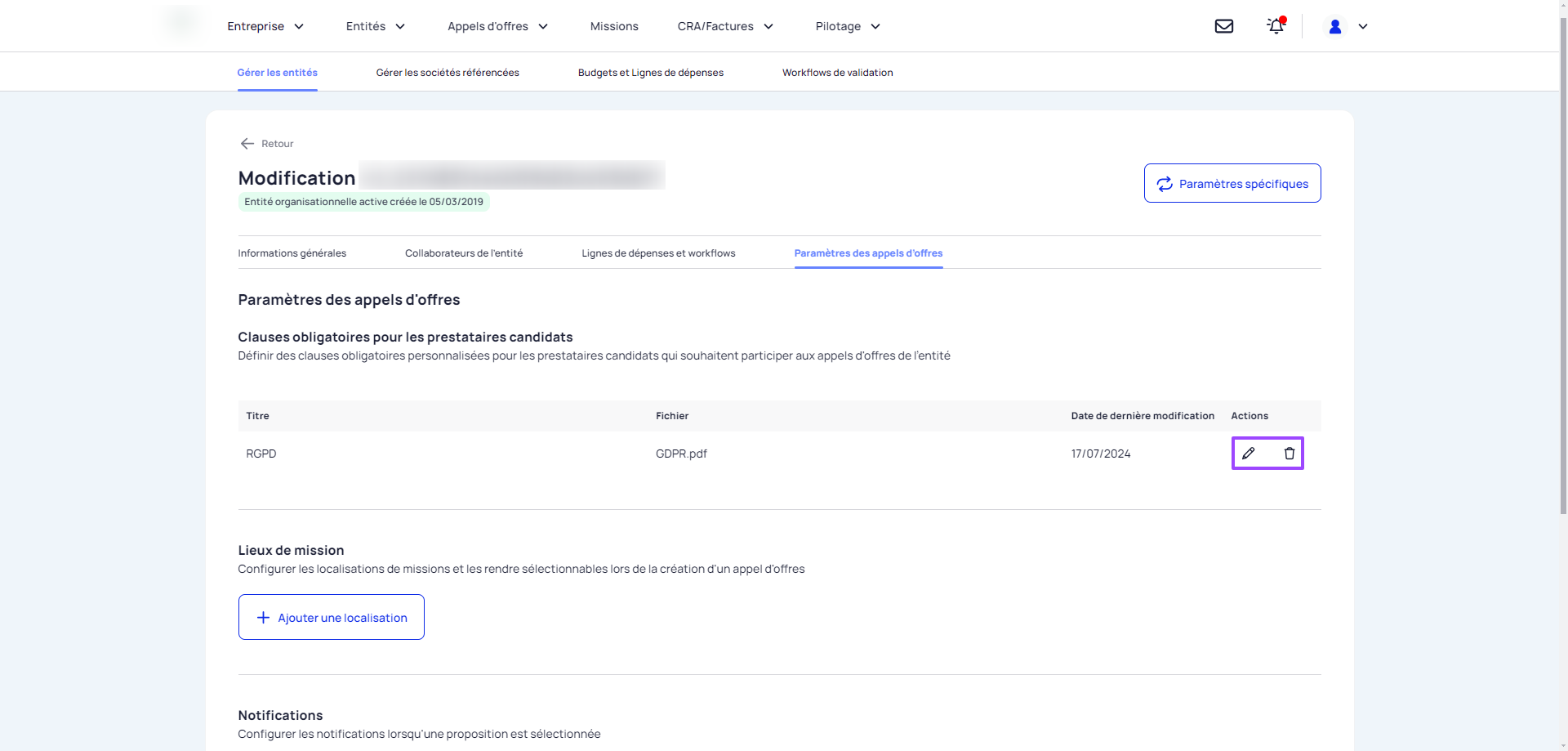1568x751 pixels.
Task: Click the user profile avatar icon
Action: pos(1335,26)
